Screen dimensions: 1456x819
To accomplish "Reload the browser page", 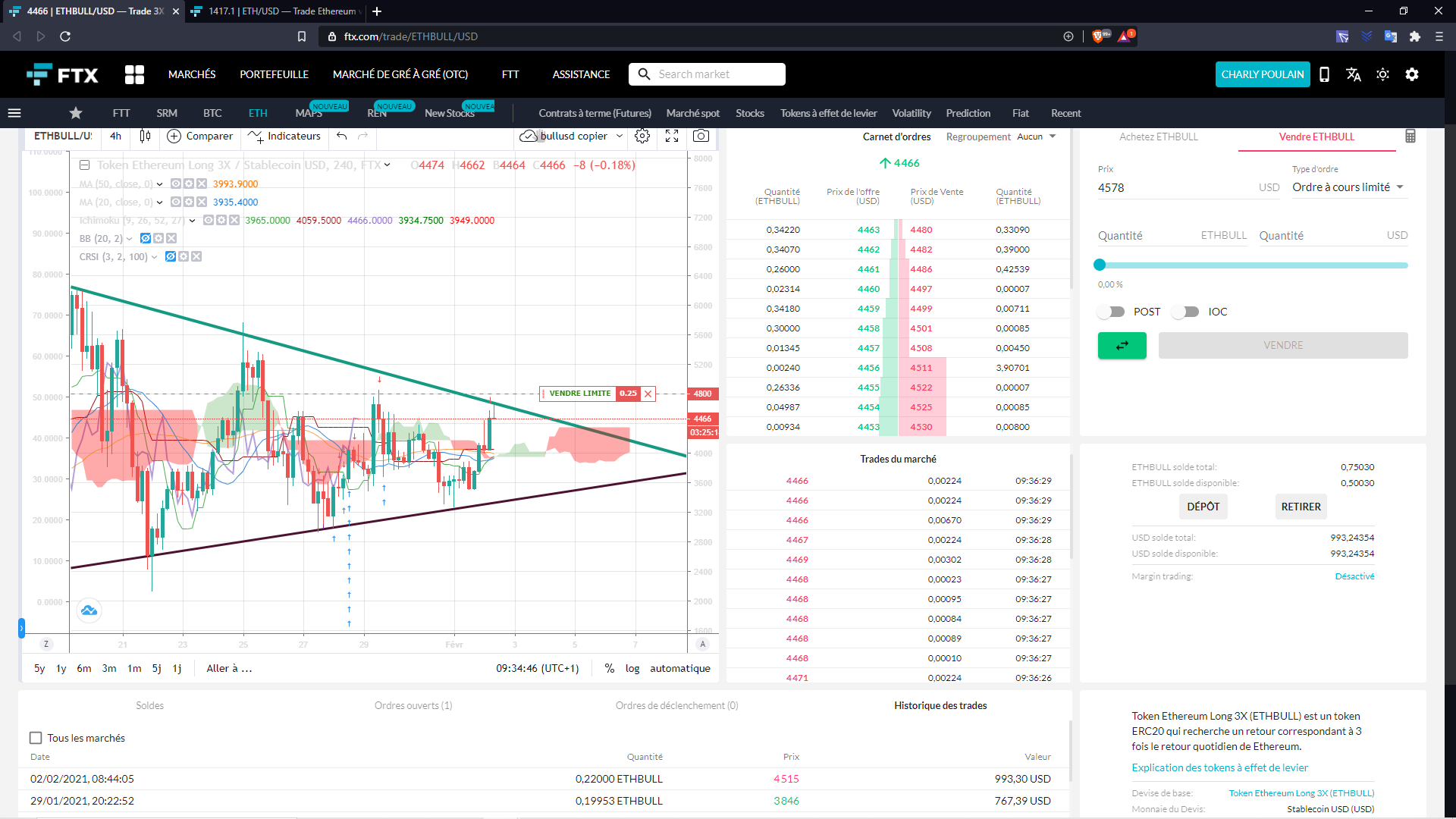I will pyautogui.click(x=65, y=36).
